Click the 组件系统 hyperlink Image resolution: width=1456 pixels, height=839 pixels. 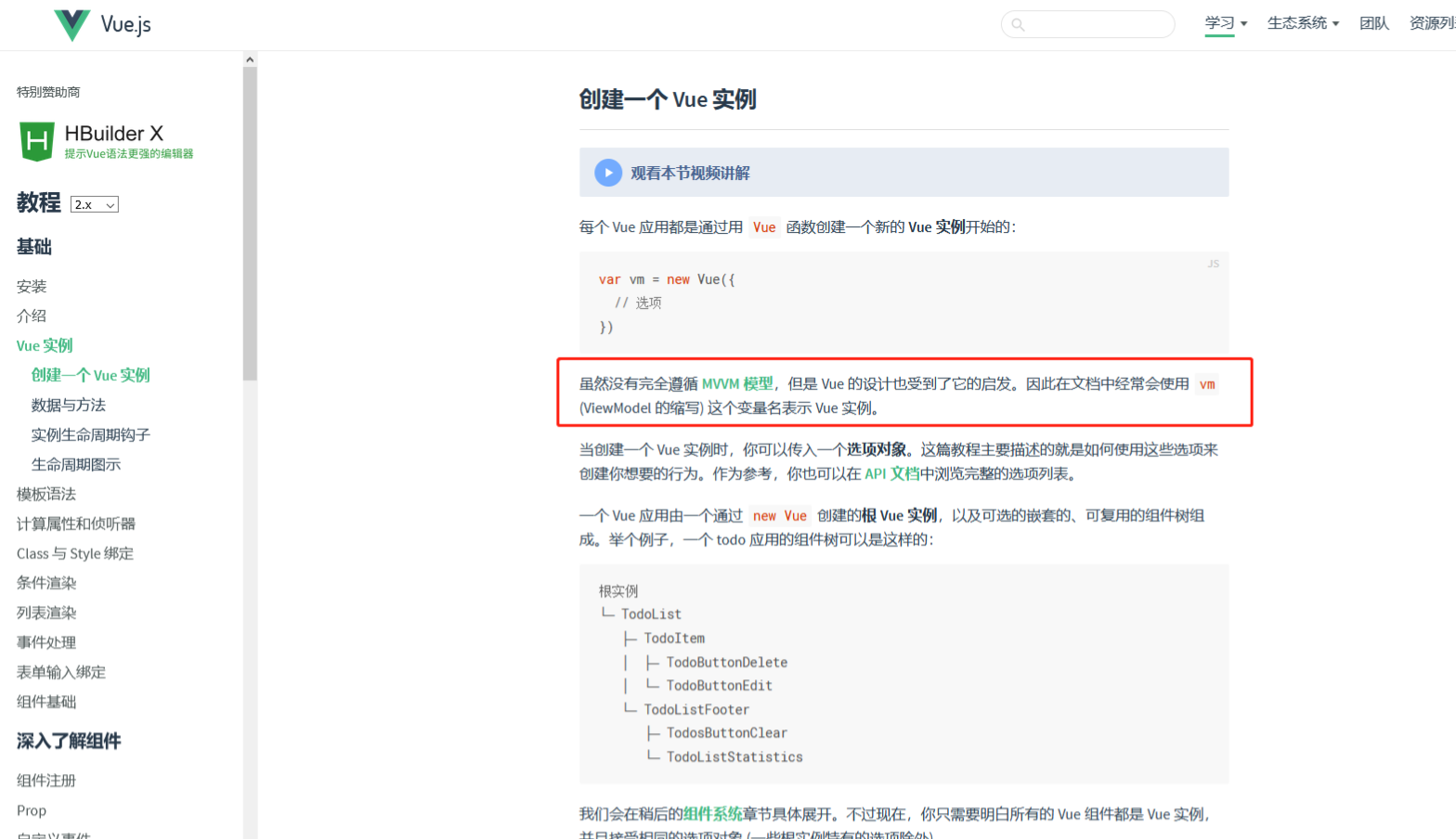(713, 815)
